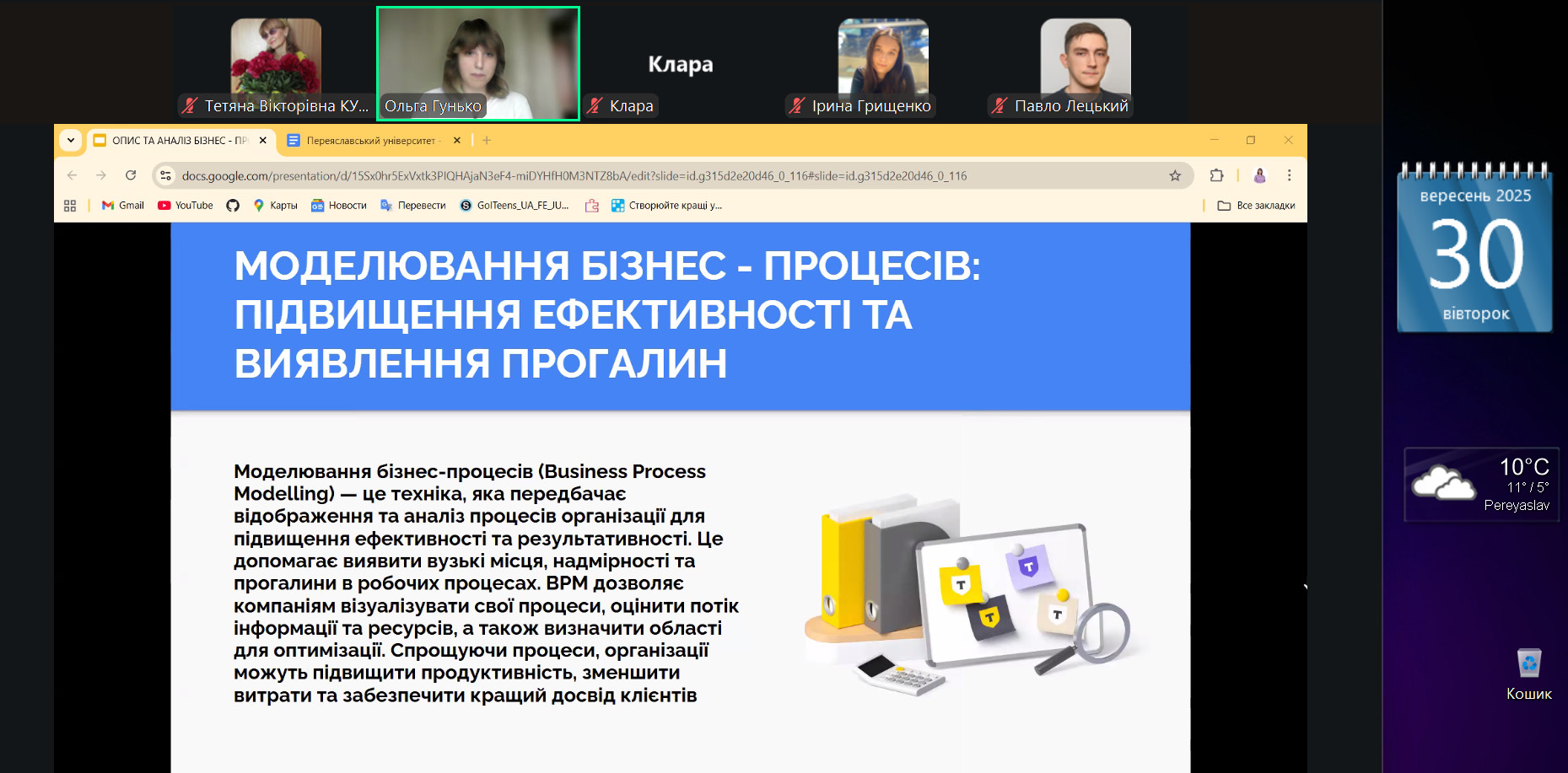Open the Chrome profile avatar
The width and height of the screenshot is (1568, 773).
point(1259,175)
